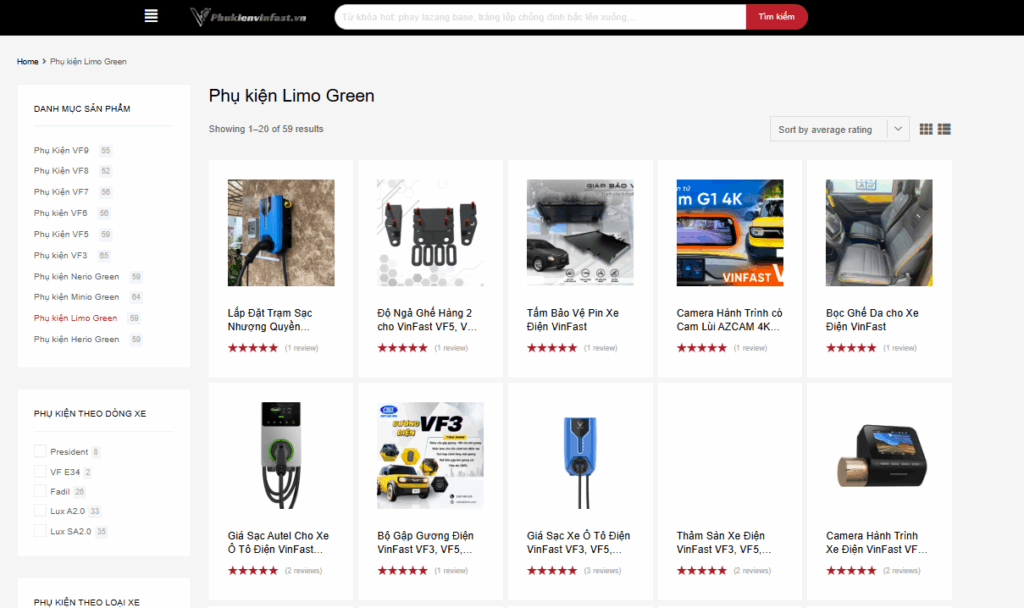Click the sort dropdown chevron arrow
Screen dimensions: 1024x608
[898, 129]
